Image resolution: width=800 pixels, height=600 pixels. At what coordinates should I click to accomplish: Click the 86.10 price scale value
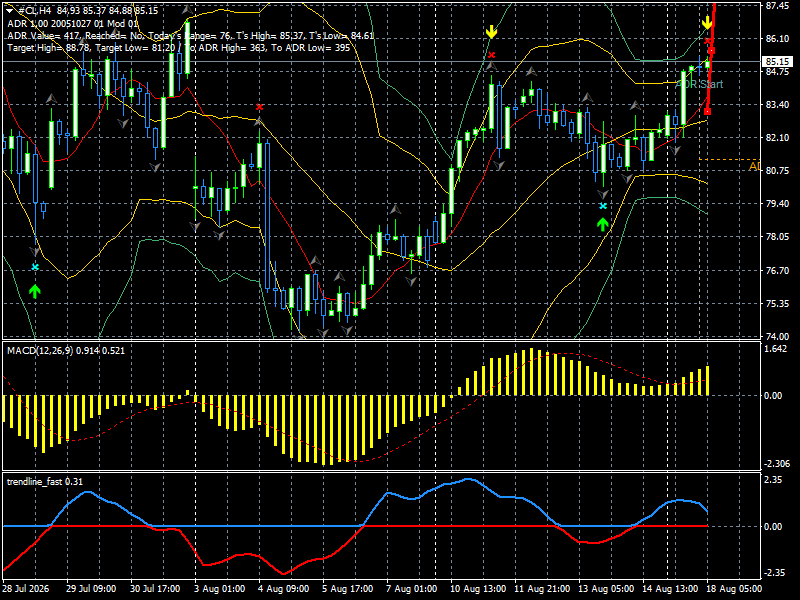(777, 39)
